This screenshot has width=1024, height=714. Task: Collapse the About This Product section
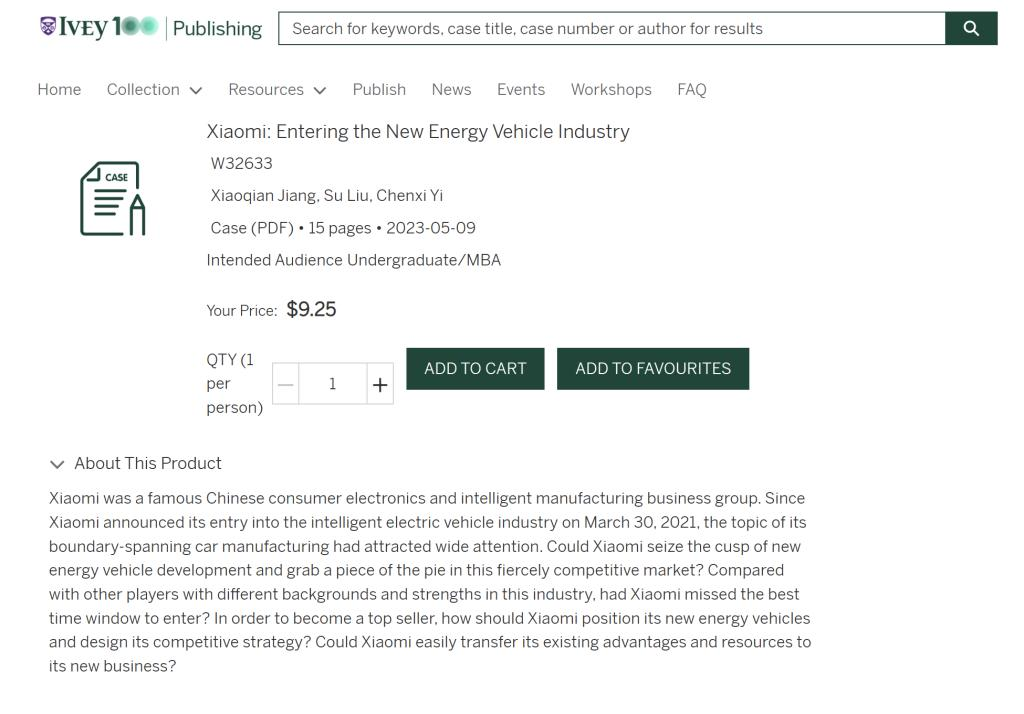click(57, 464)
